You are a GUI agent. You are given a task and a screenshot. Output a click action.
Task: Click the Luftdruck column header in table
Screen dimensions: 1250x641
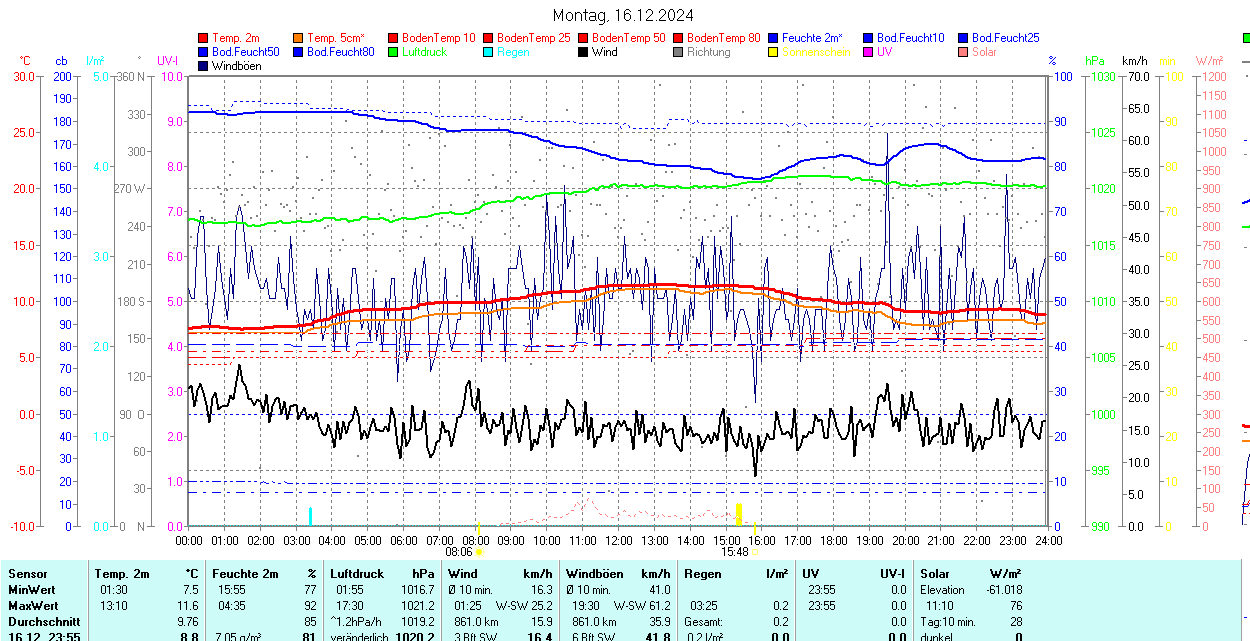pos(356,574)
